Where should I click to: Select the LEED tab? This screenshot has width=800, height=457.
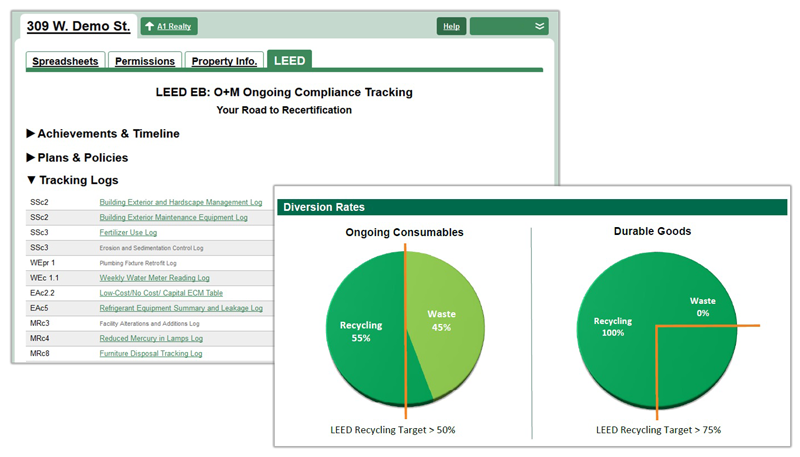(x=289, y=60)
